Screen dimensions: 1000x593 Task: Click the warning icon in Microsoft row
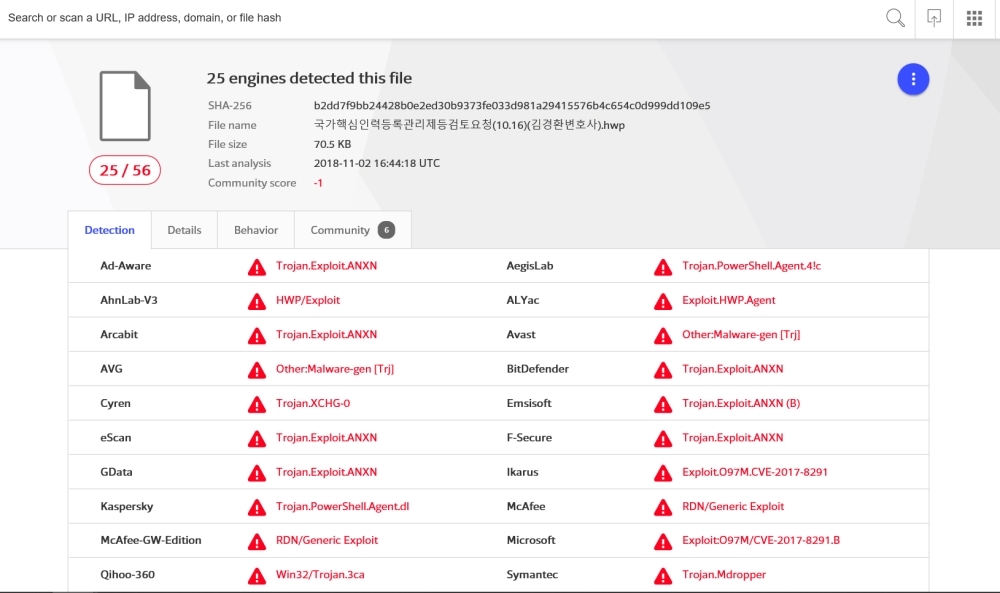pos(663,541)
